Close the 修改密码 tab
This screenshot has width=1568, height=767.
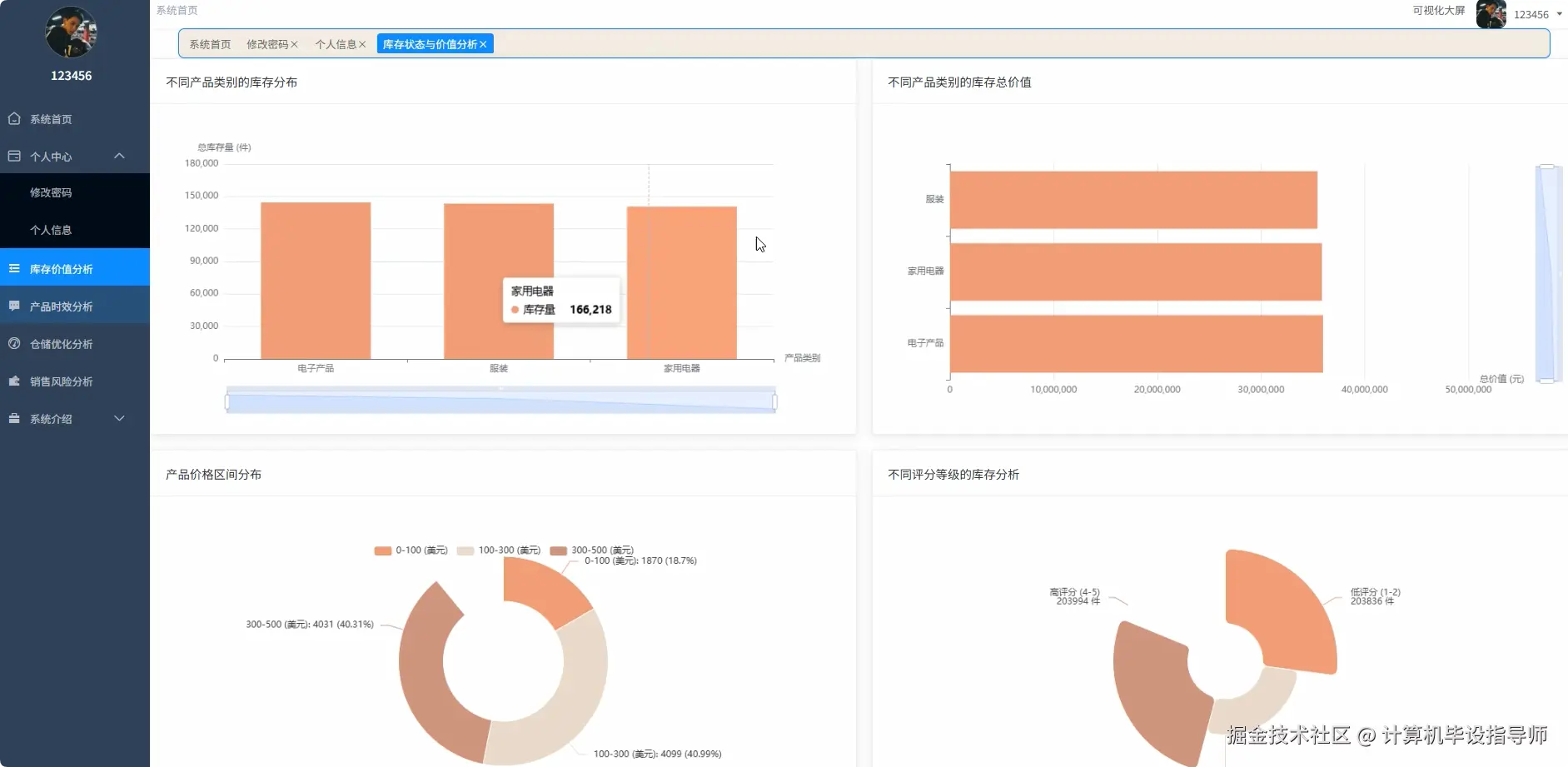point(294,44)
